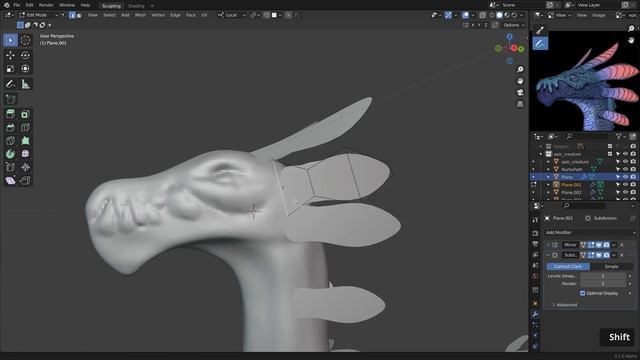Toggle the camera view icon in viewport
Image resolution: width=640 pixels, height=360 pixels.
click(x=520, y=92)
